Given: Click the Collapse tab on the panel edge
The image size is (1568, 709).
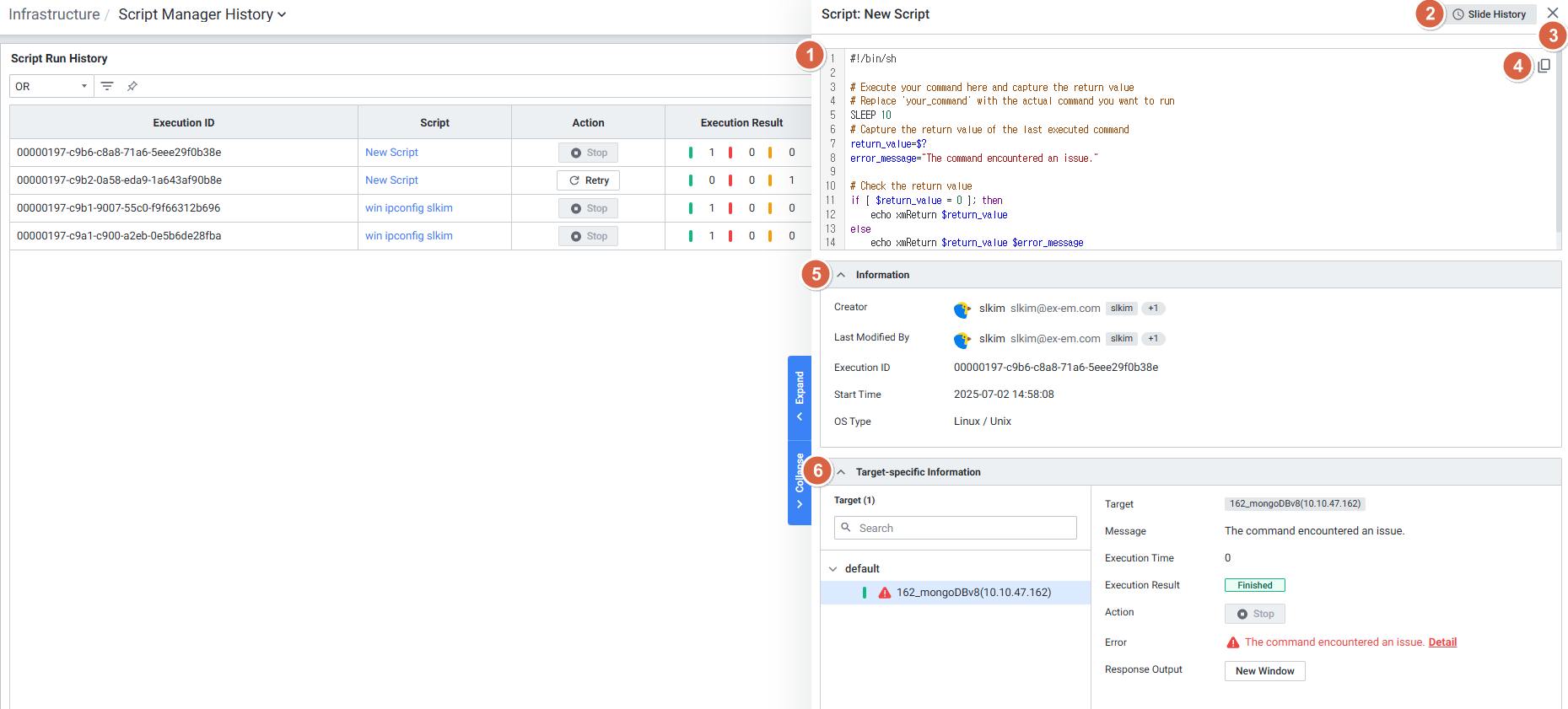Looking at the screenshot, I should [x=800, y=482].
